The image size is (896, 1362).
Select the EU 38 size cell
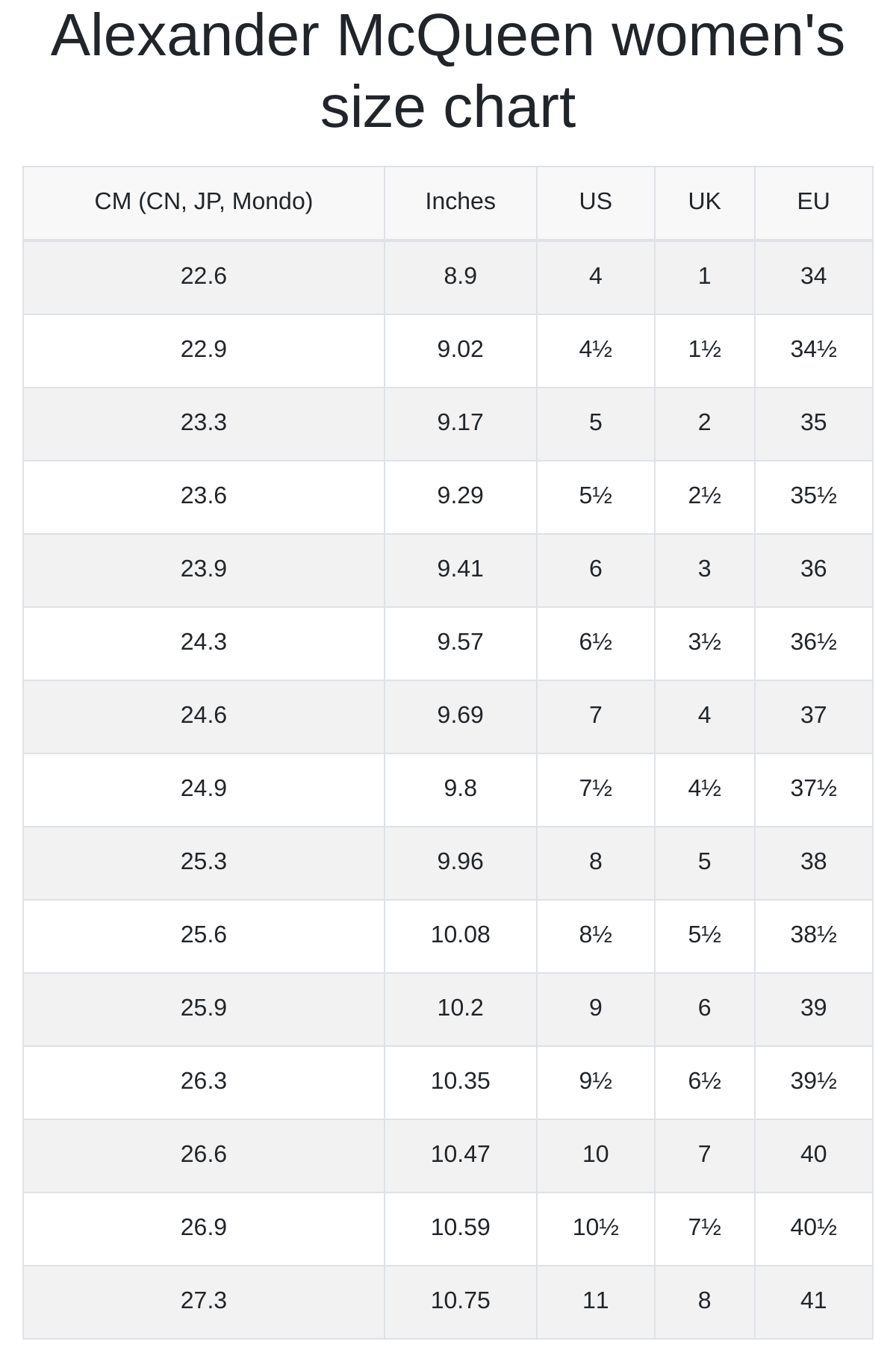(x=814, y=862)
